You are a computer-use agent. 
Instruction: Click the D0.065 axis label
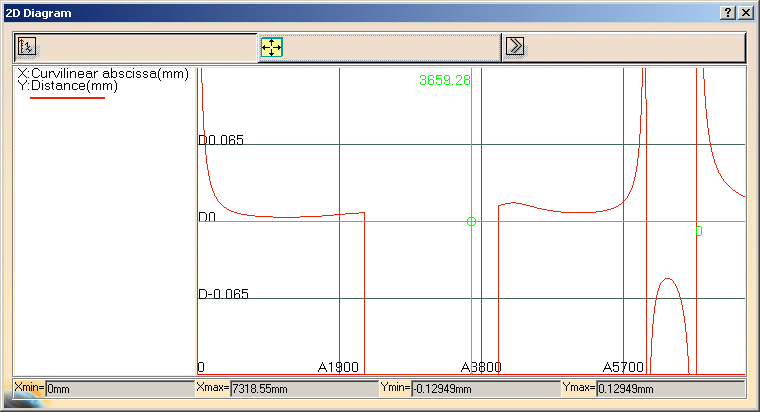pos(221,141)
